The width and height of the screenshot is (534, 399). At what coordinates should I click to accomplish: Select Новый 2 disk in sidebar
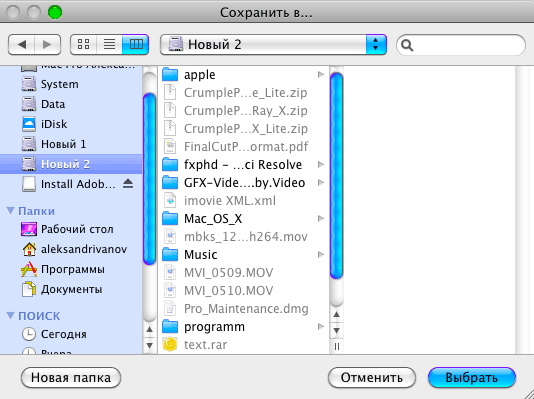point(71,164)
